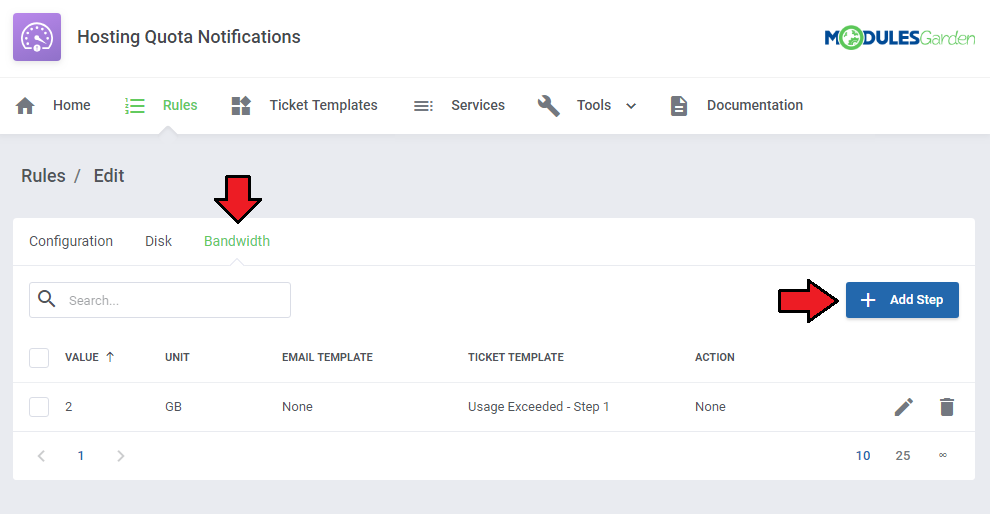Click the plus icon in Add Step
The height and width of the screenshot is (514, 990).
(868, 300)
